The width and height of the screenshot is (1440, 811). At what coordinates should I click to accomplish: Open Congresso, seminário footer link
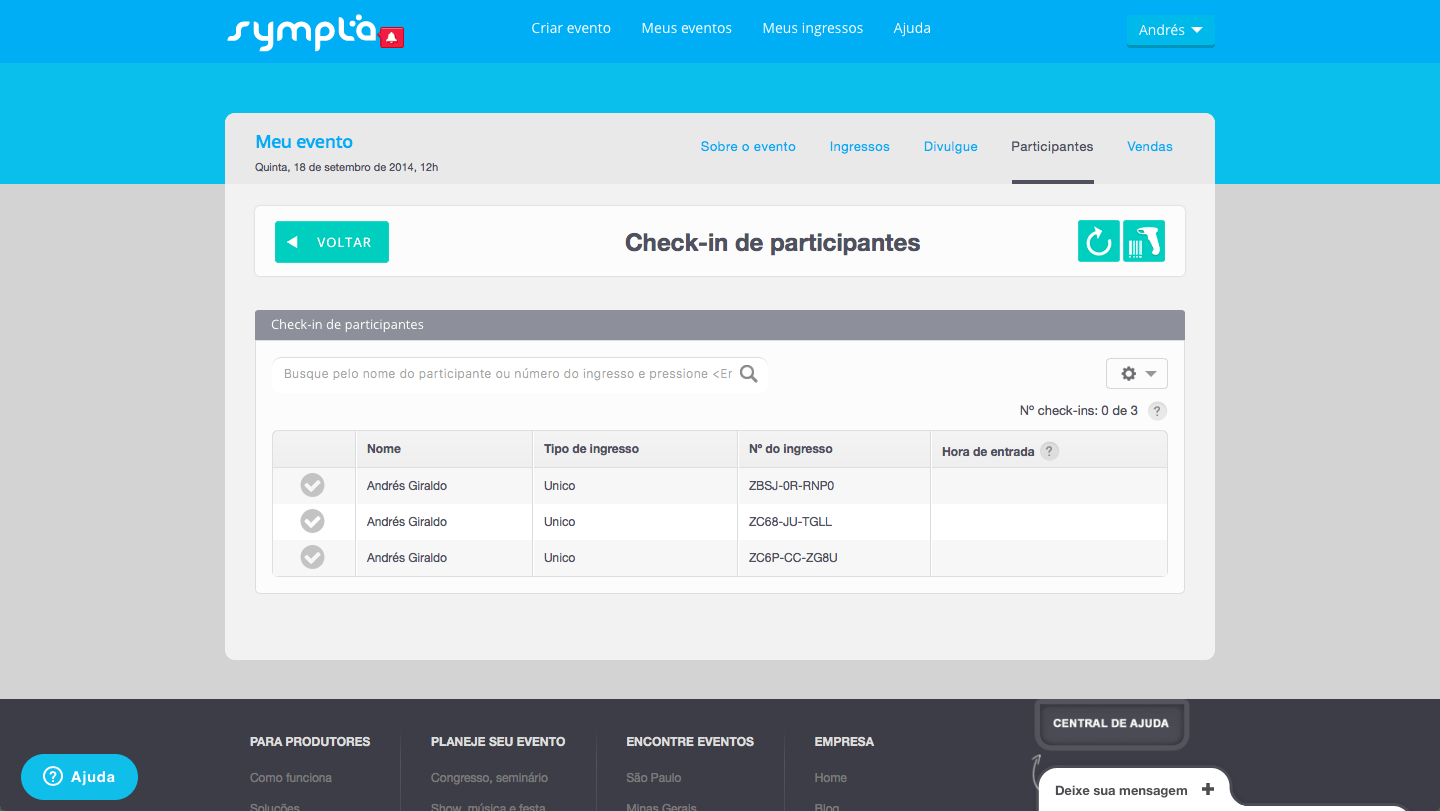coord(489,777)
